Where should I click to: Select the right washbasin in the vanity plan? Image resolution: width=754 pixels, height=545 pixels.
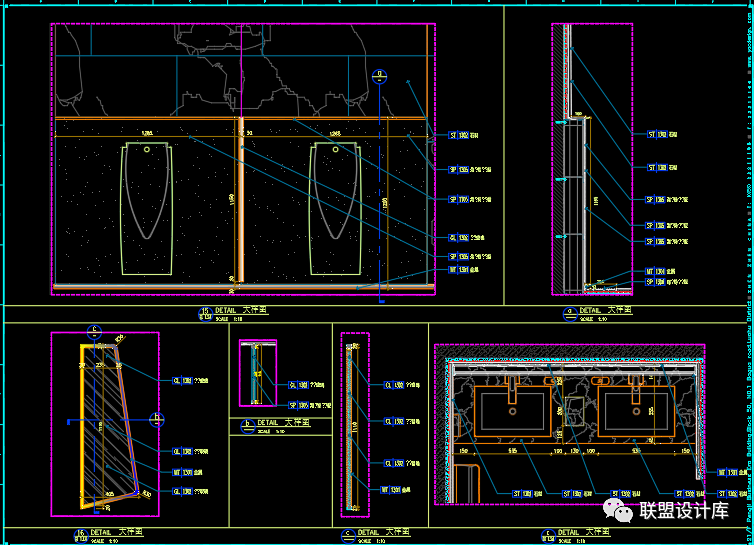(x=636, y=410)
